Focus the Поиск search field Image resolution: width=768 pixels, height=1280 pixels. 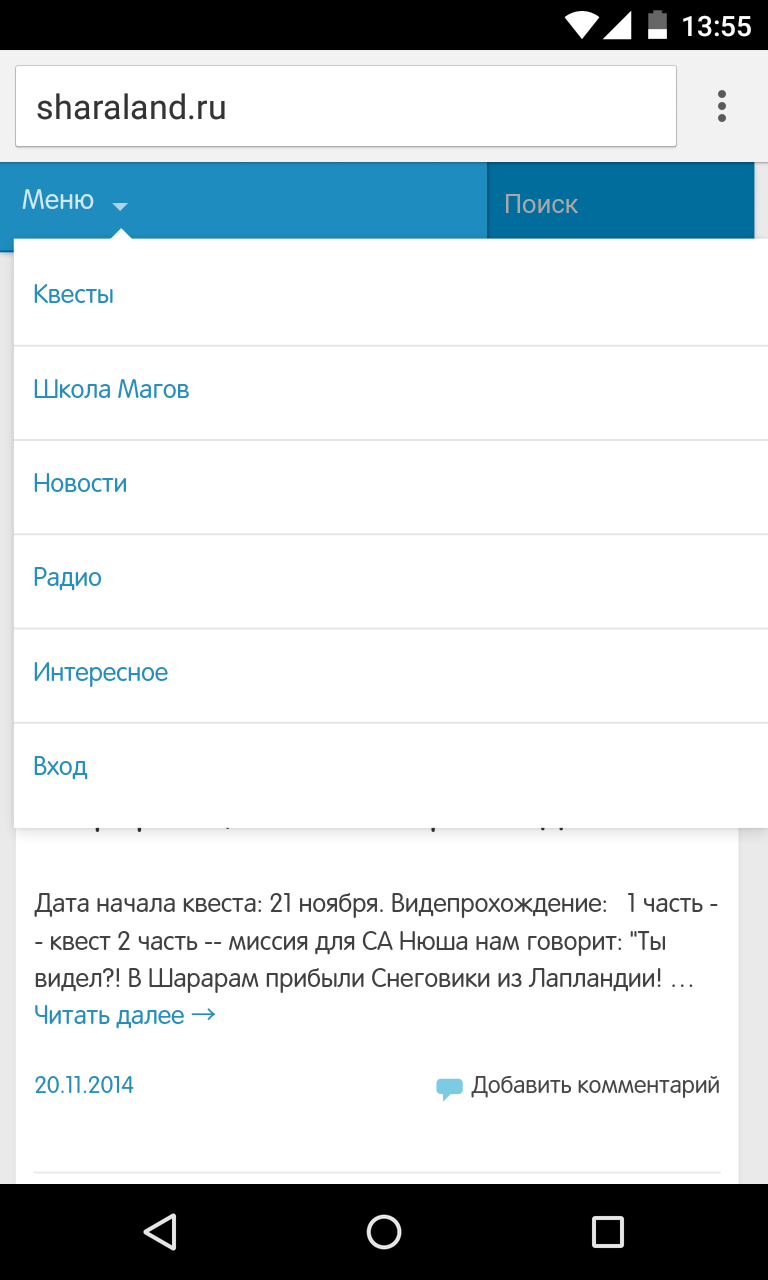point(620,204)
